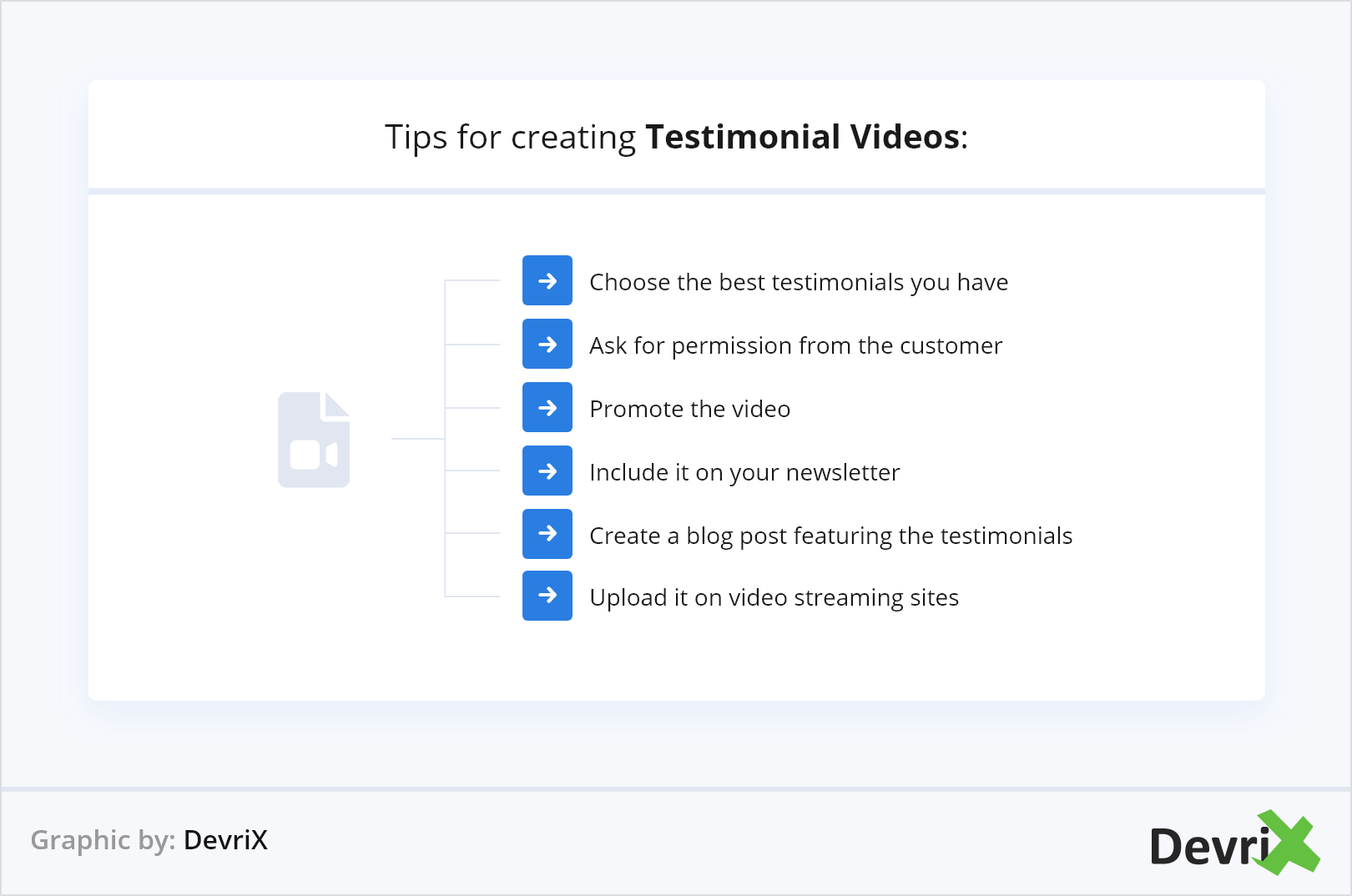Click 'Ask for permission from the customer' text
Viewport: 1352px width, 896px height.
coord(795,345)
